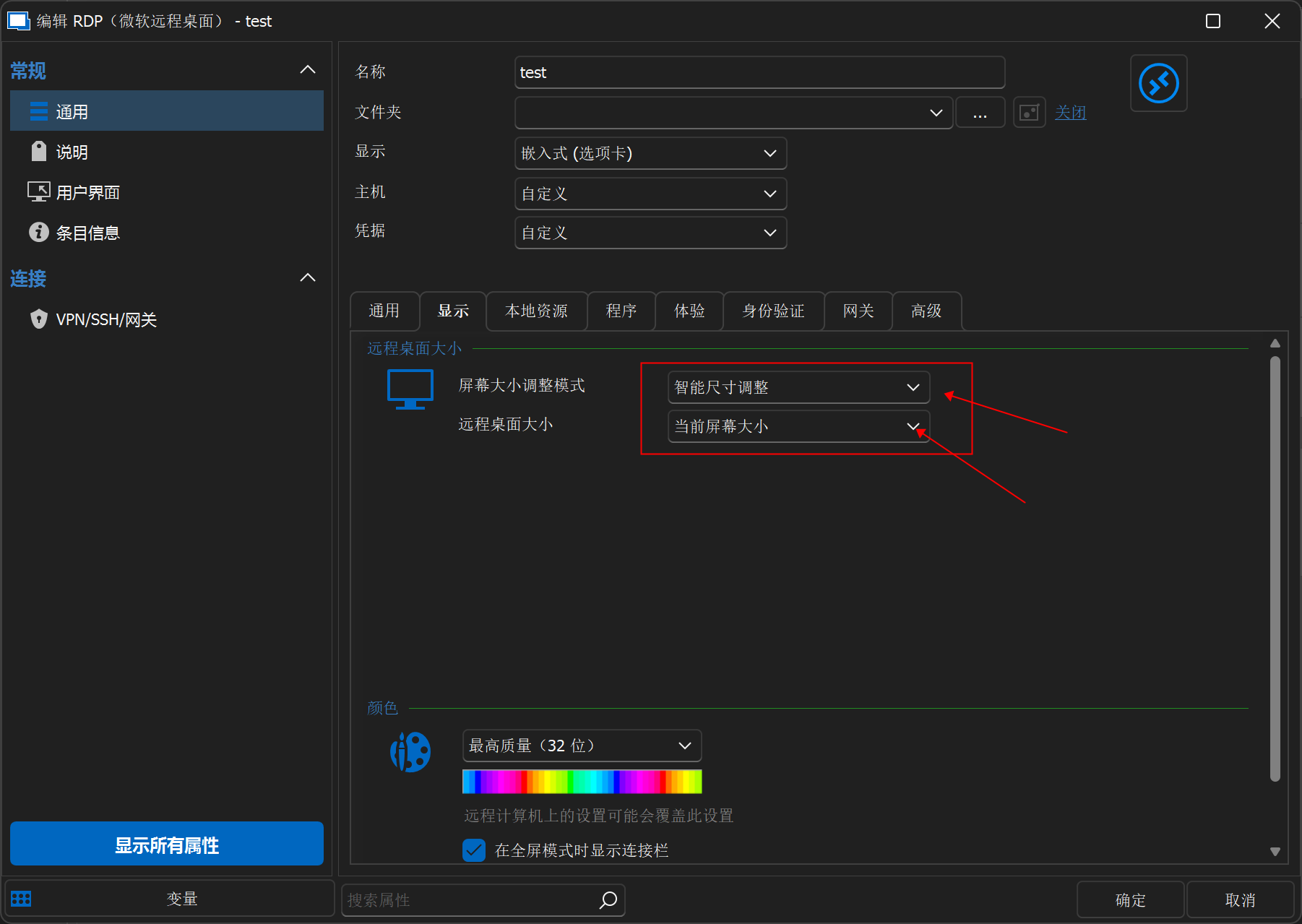This screenshot has width=1302, height=924.
Task: Open the grid icon next to 变量
Action: 22,899
